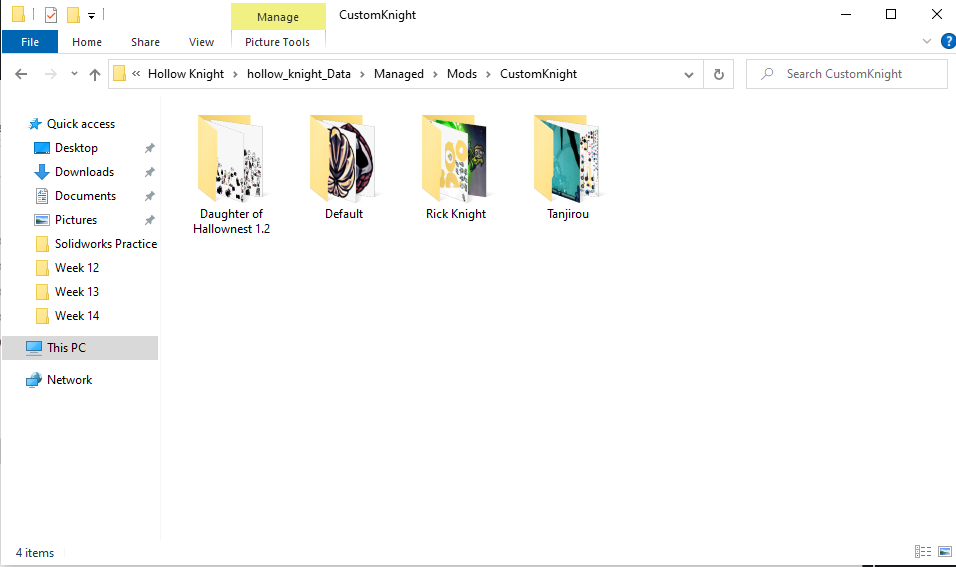Expand the ribbon with the chevron
Viewport: 956px width, 567px height.
coord(927,41)
